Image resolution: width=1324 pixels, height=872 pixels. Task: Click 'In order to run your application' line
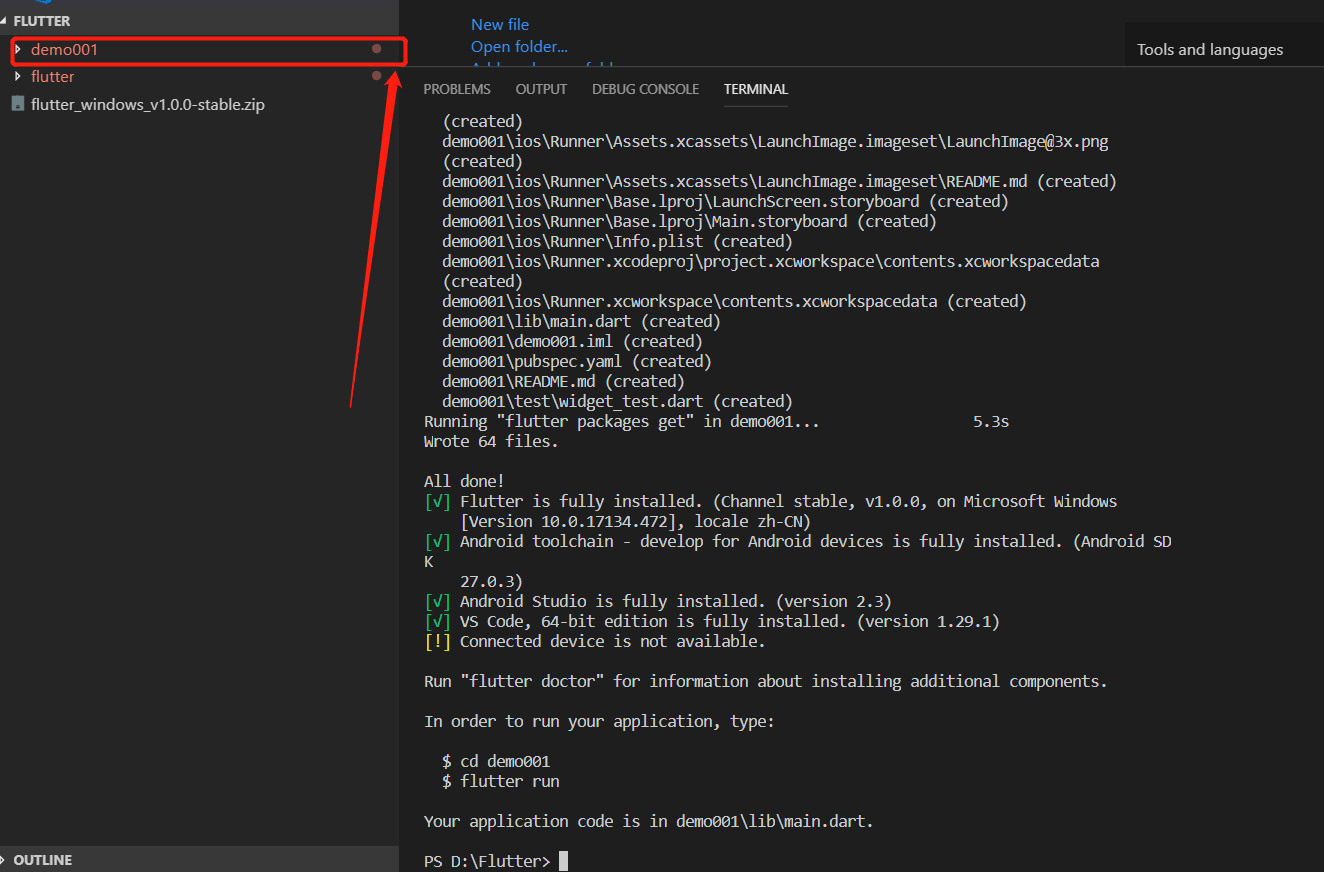pyautogui.click(x=599, y=721)
